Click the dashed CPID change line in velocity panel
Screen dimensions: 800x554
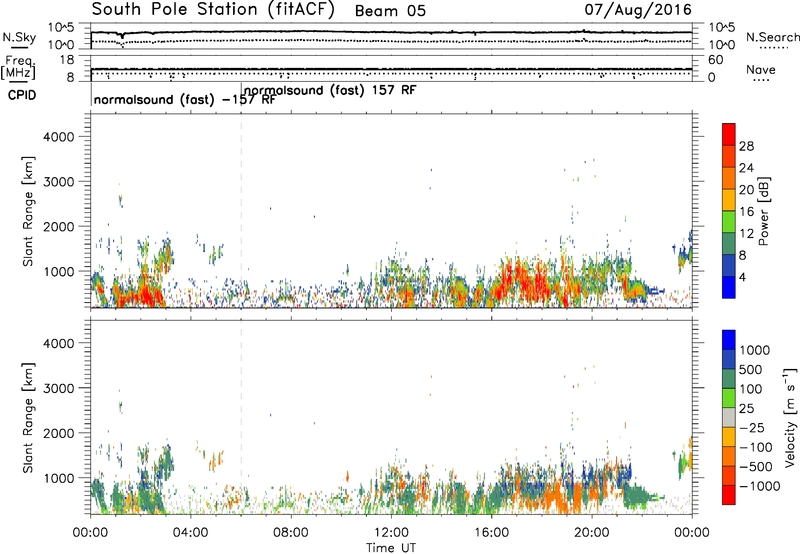241,417
